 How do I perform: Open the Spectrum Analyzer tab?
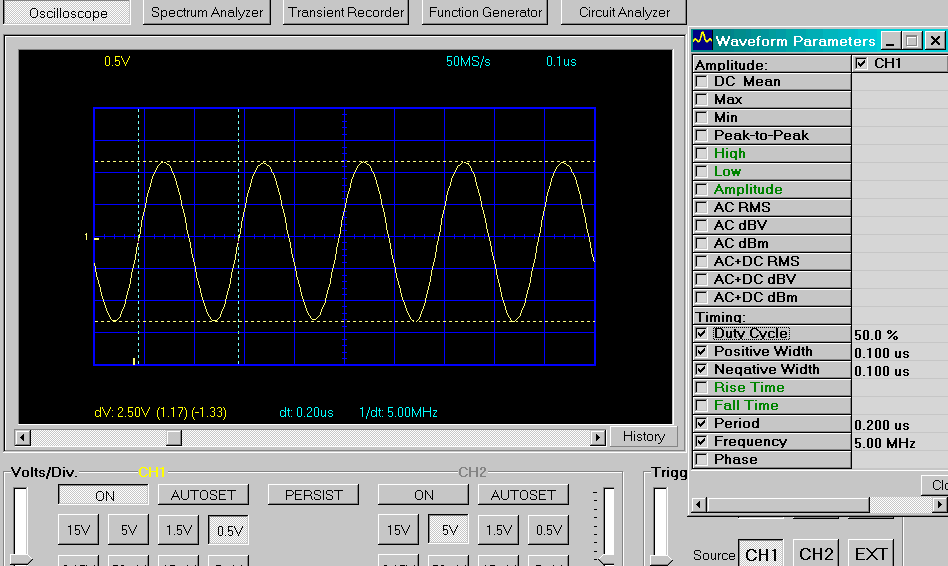click(207, 13)
